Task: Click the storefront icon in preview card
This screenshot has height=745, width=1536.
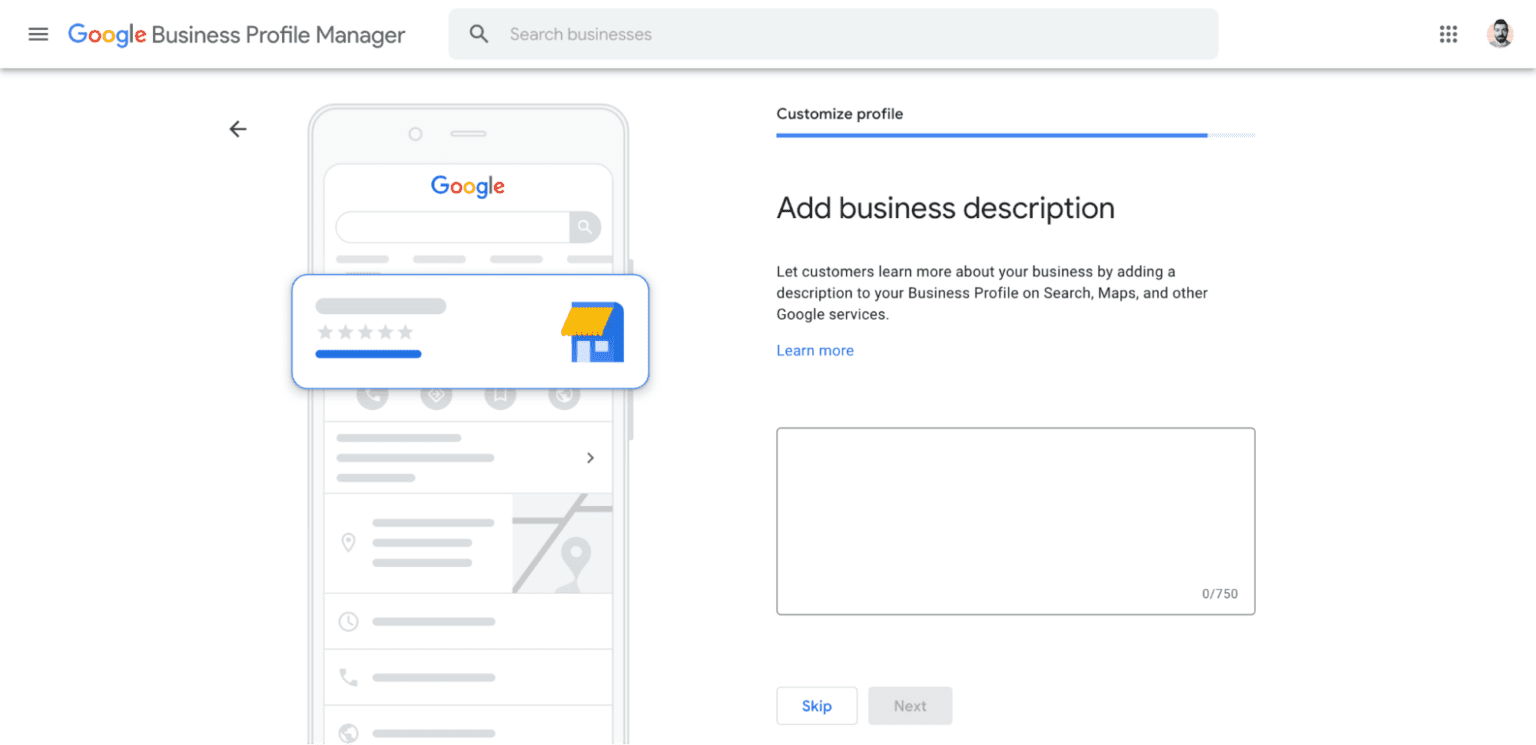Action: click(593, 332)
